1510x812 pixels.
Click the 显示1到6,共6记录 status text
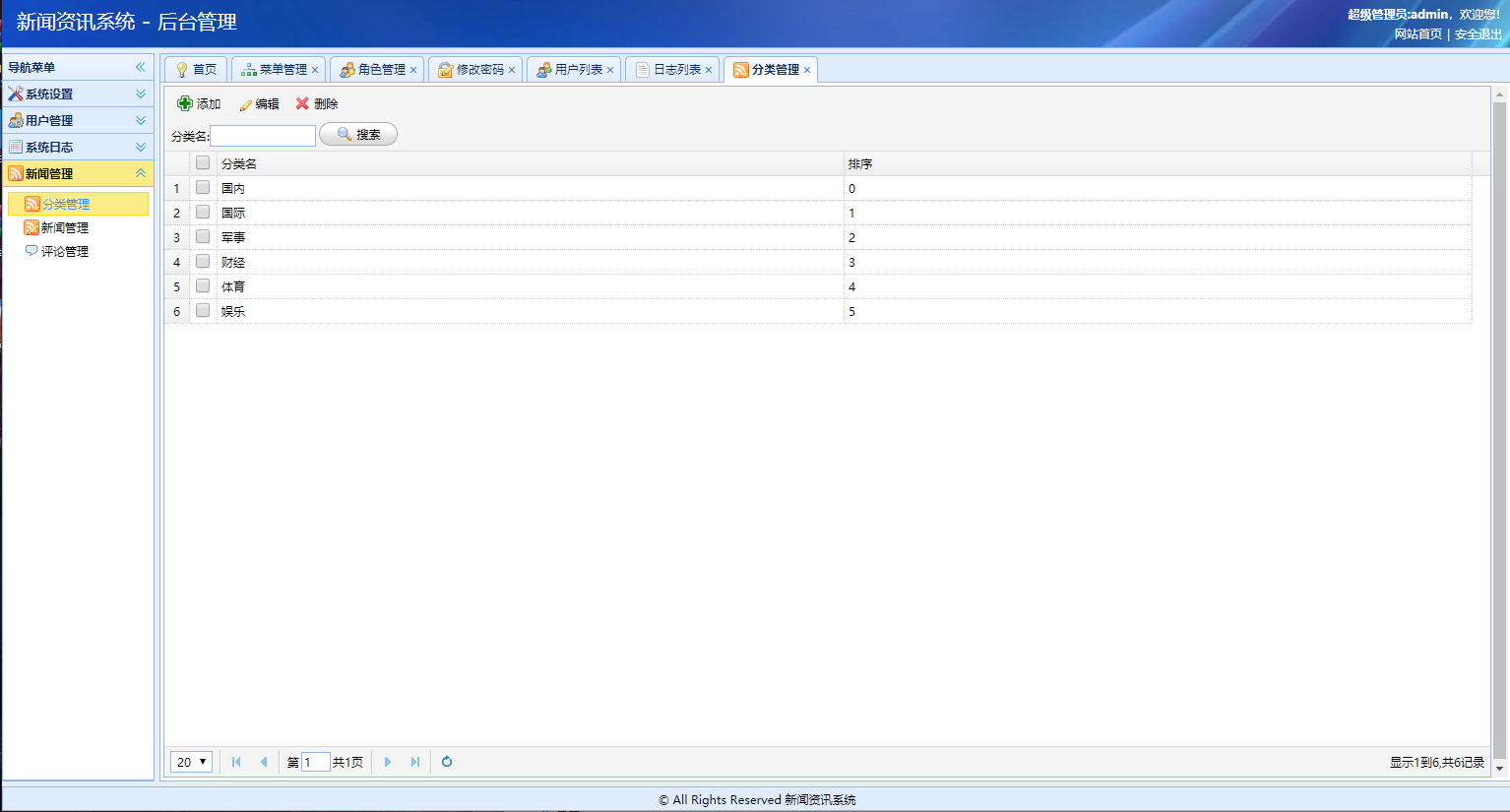(1436, 763)
